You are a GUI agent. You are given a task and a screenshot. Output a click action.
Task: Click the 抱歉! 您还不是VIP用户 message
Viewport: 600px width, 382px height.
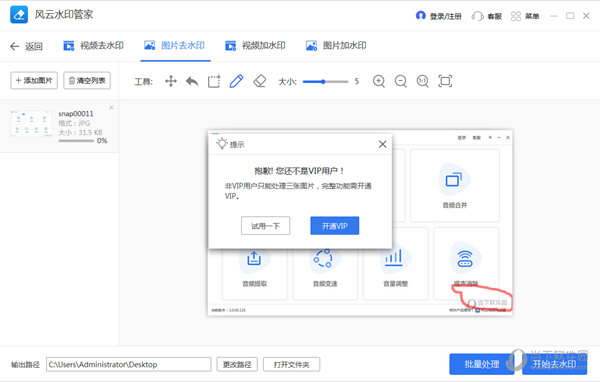tap(300, 171)
